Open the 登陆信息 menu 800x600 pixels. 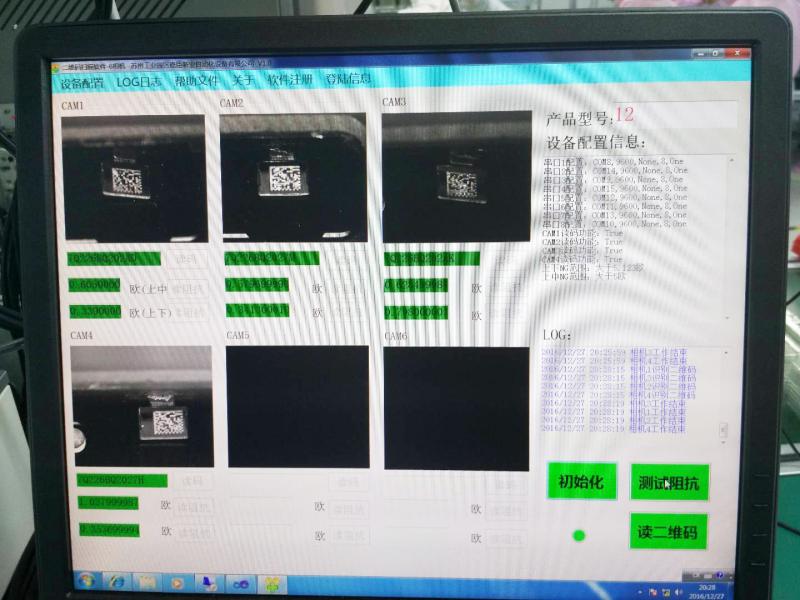348,79
